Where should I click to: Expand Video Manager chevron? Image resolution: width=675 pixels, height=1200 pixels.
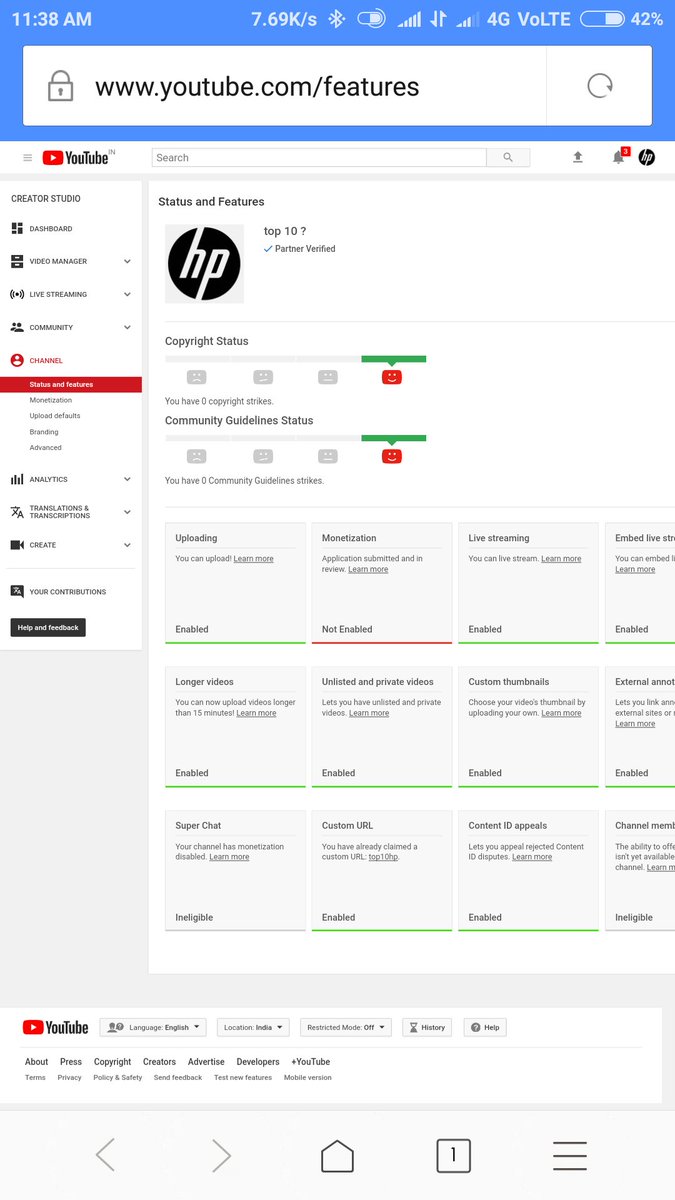click(127, 261)
